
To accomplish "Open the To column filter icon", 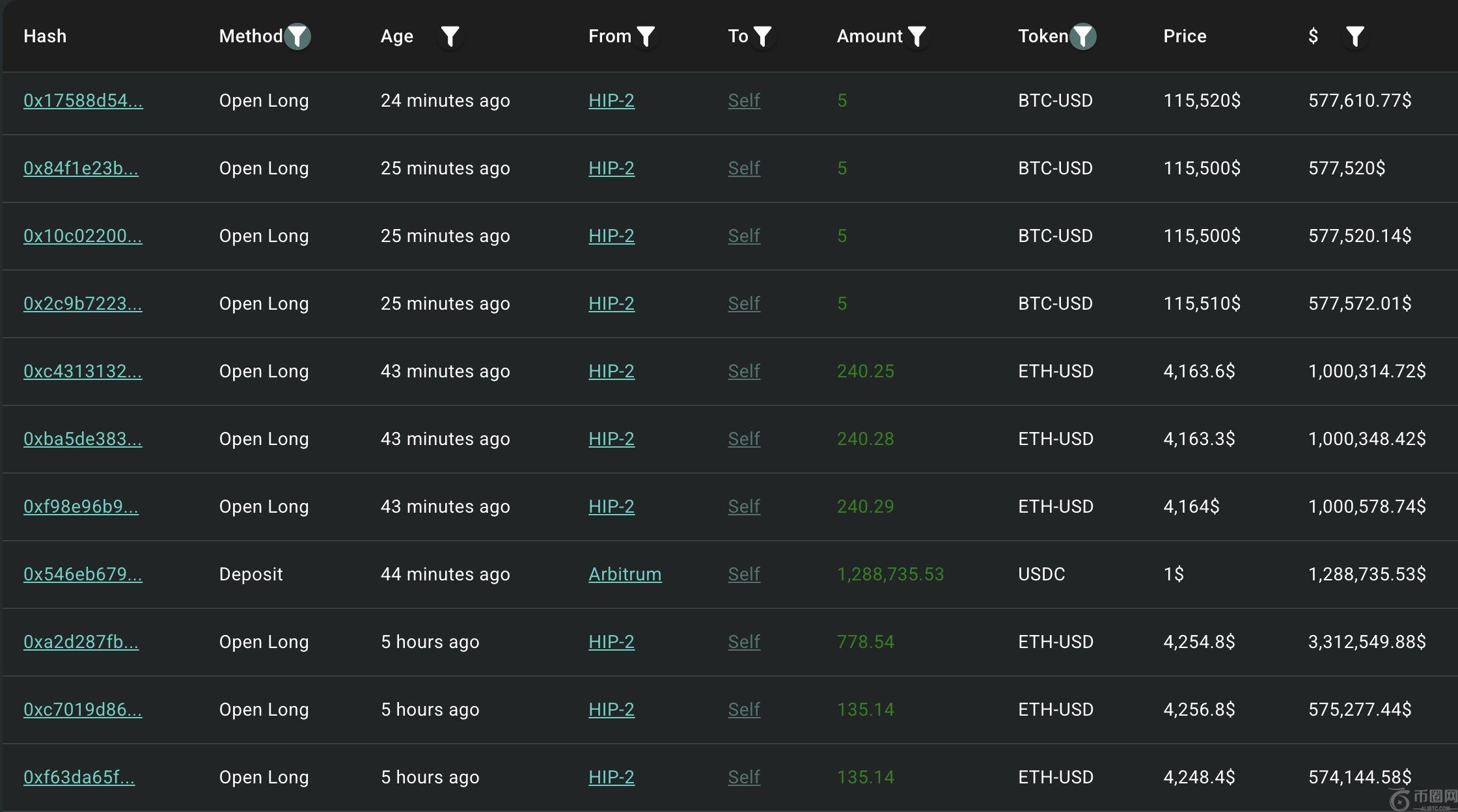I will (762, 36).
